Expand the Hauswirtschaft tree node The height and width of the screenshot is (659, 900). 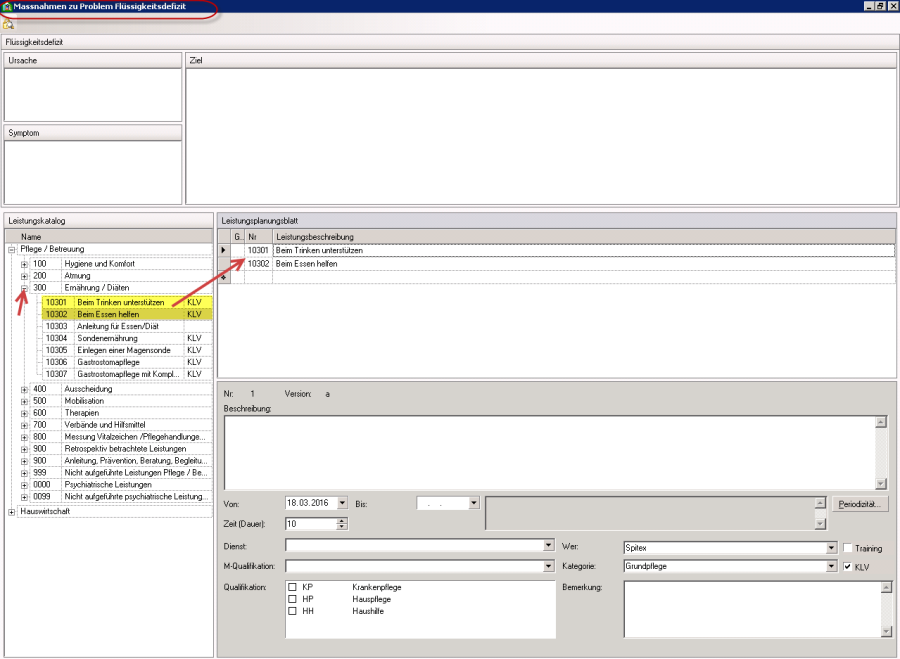(x=12, y=512)
